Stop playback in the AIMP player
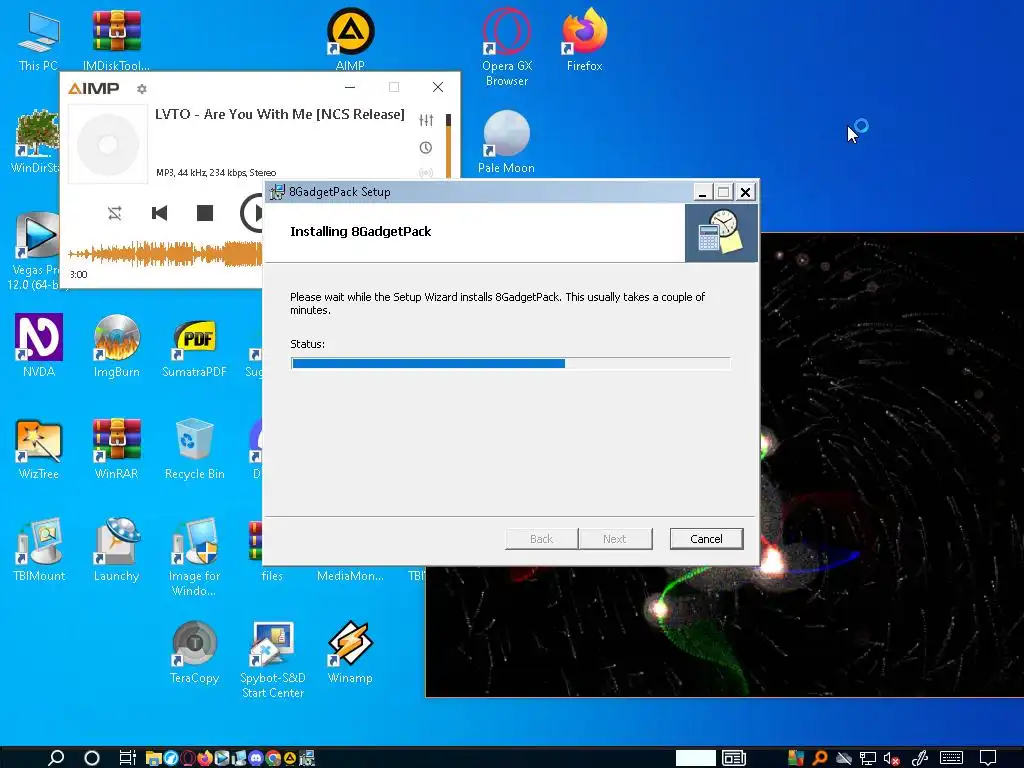The image size is (1024, 768). point(205,213)
